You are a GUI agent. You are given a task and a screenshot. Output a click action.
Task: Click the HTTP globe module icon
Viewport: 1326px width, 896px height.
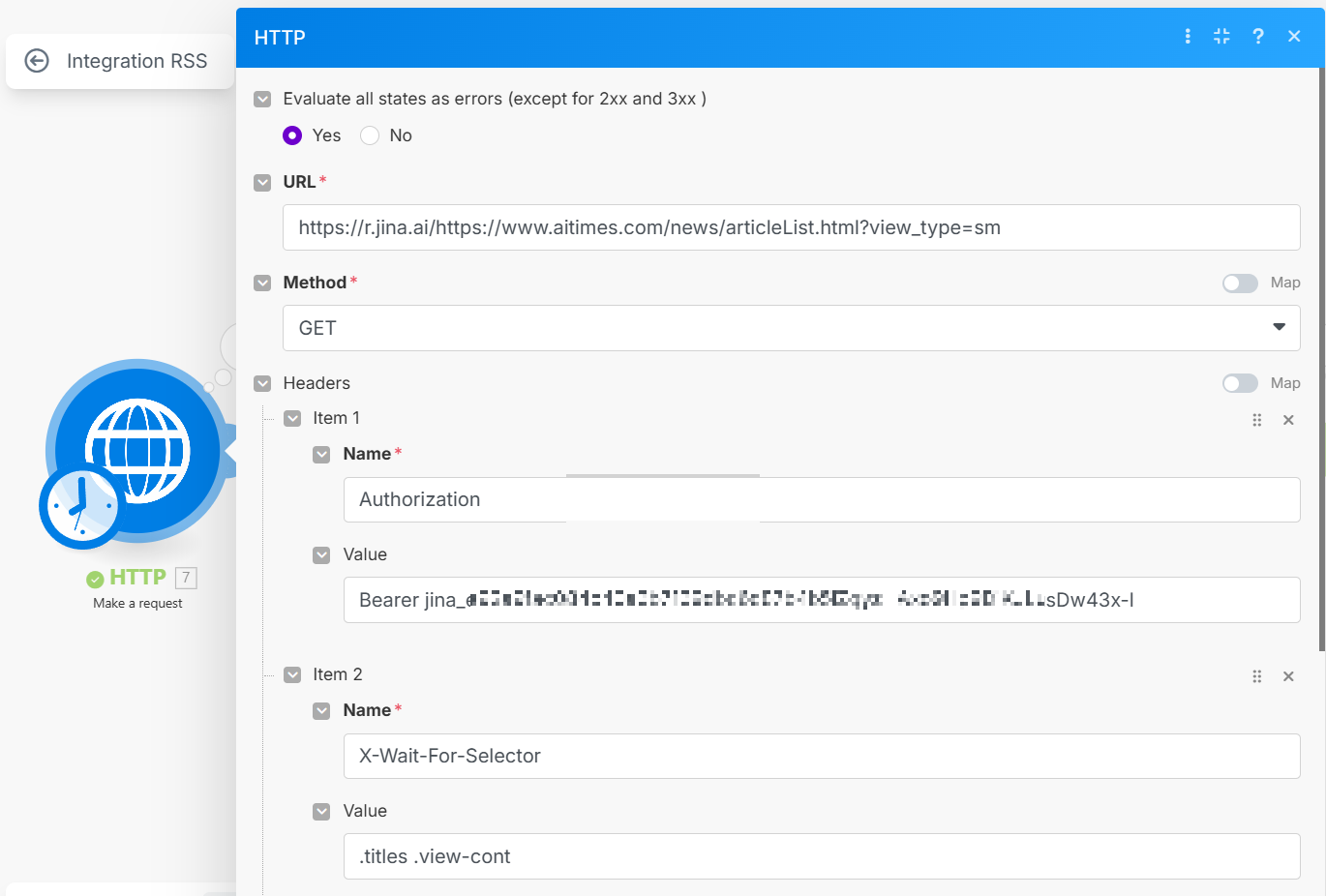point(137,450)
